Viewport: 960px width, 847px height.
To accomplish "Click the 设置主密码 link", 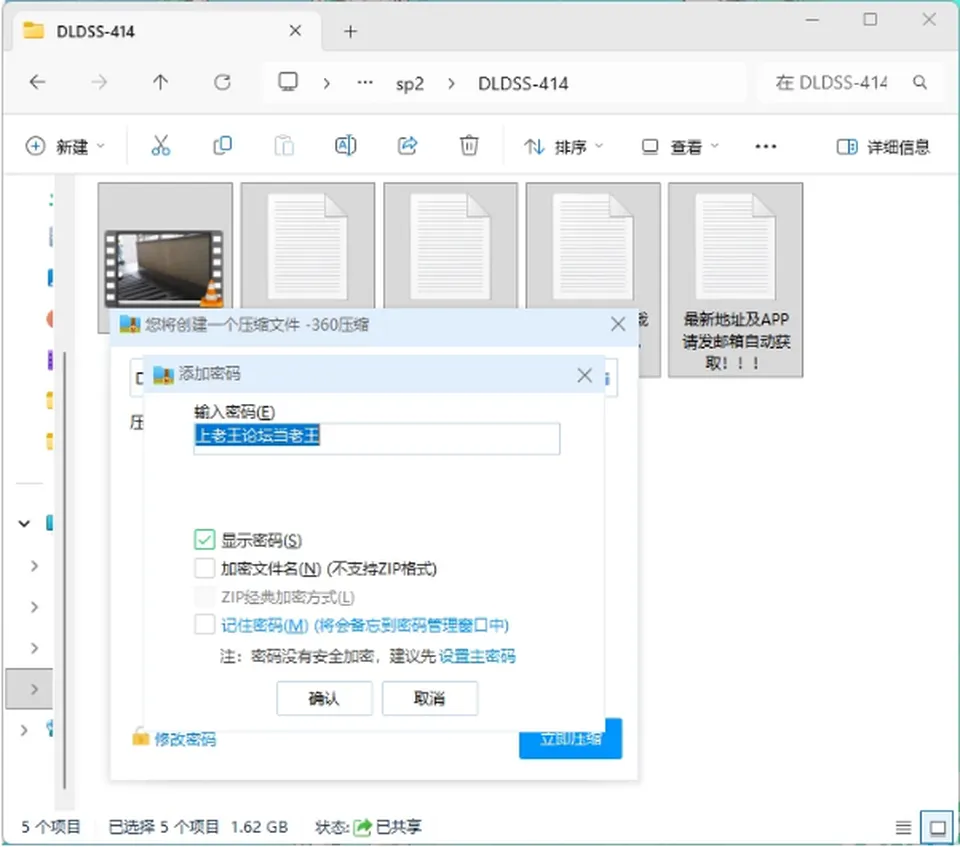I will 477,657.
